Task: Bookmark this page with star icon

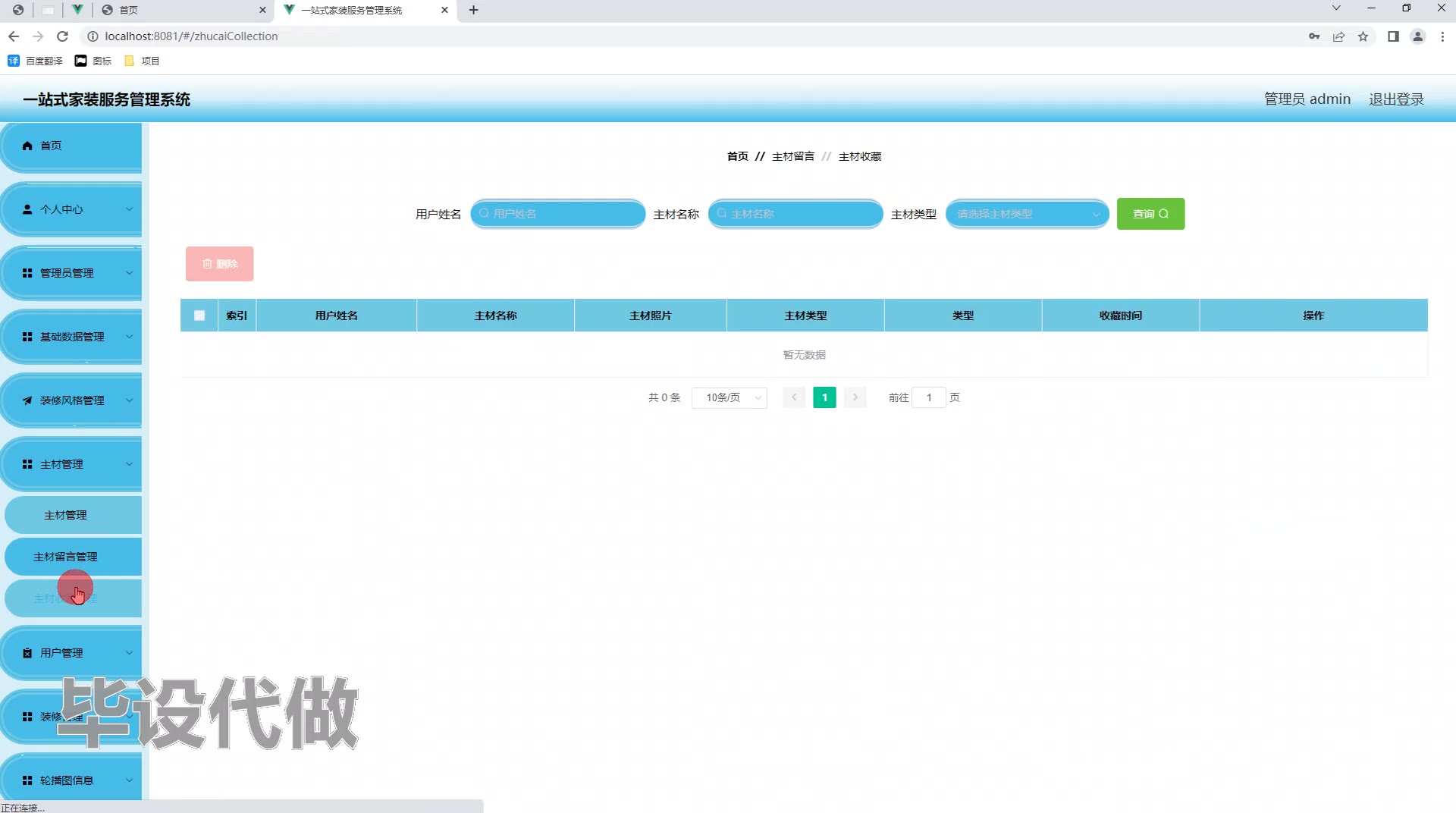Action: point(1363,36)
